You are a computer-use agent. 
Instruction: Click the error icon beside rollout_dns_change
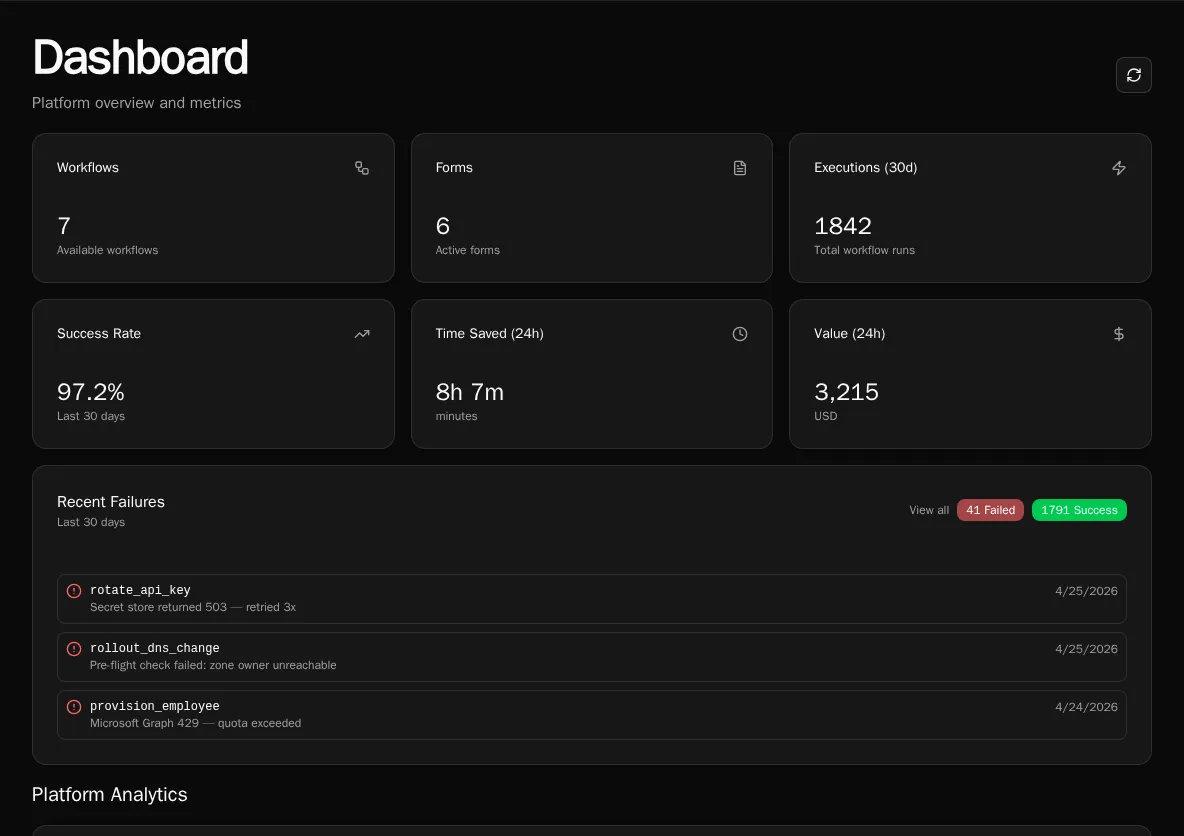pos(74,649)
